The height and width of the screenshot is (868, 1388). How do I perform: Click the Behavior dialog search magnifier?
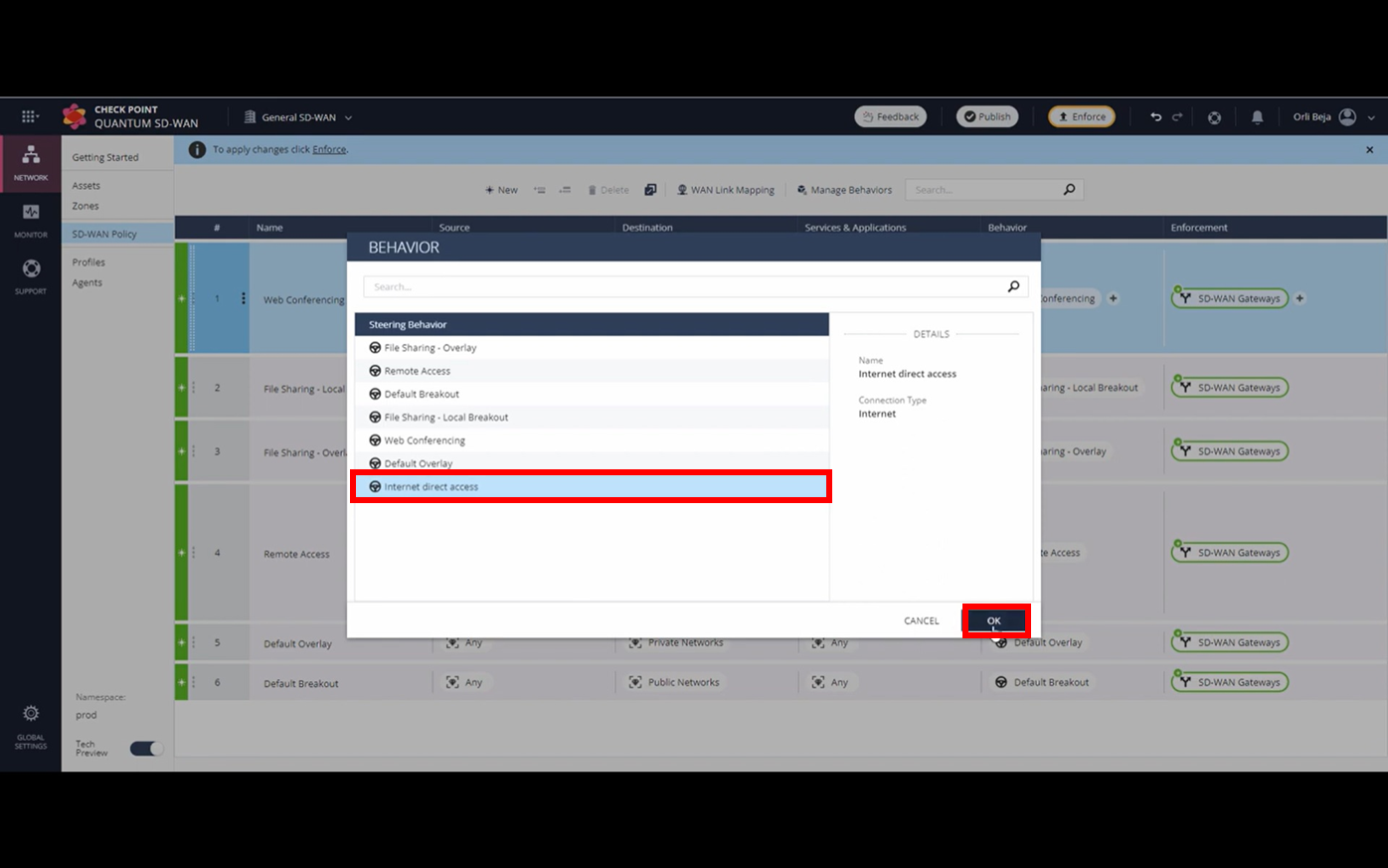pyautogui.click(x=1013, y=286)
